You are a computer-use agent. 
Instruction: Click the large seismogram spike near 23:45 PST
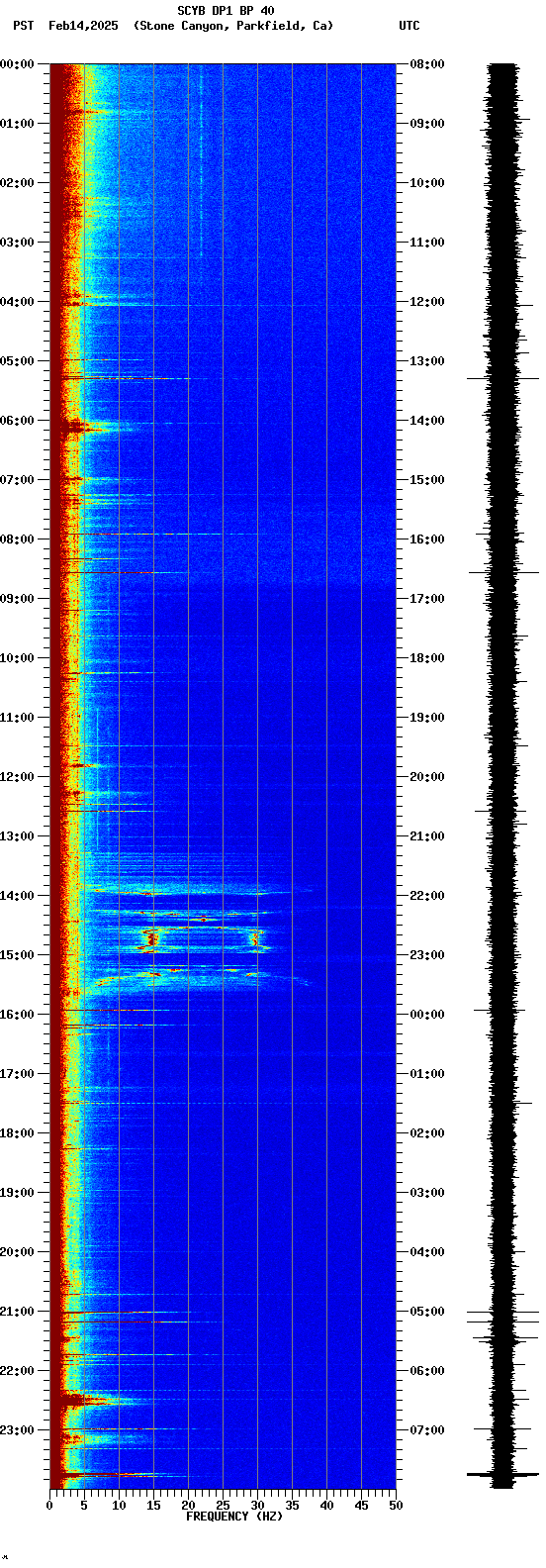tap(502, 1475)
